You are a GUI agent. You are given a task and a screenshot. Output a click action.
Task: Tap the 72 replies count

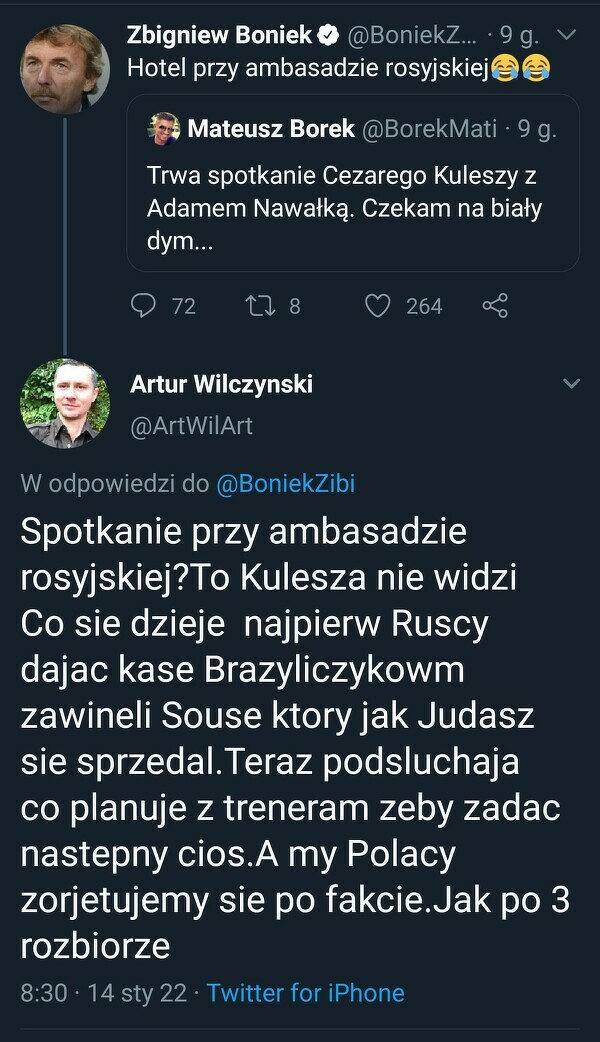(183, 306)
